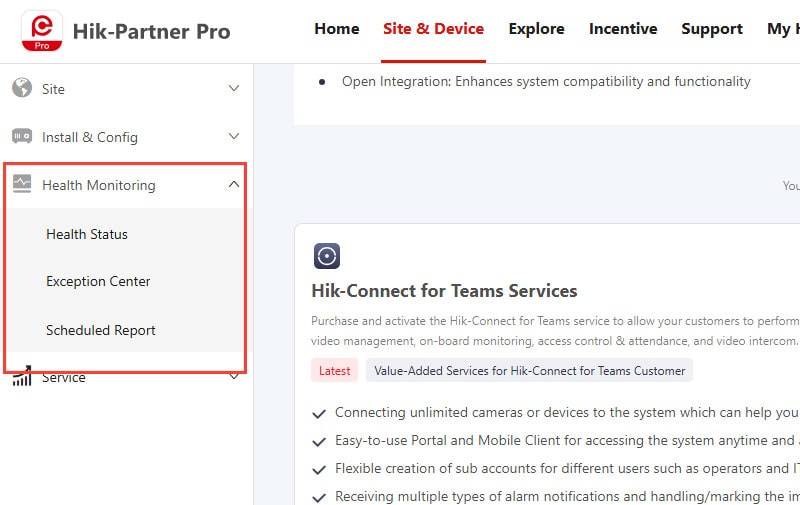The height and width of the screenshot is (505, 800).
Task: Open Exception Center submenu item
Action: tap(98, 282)
